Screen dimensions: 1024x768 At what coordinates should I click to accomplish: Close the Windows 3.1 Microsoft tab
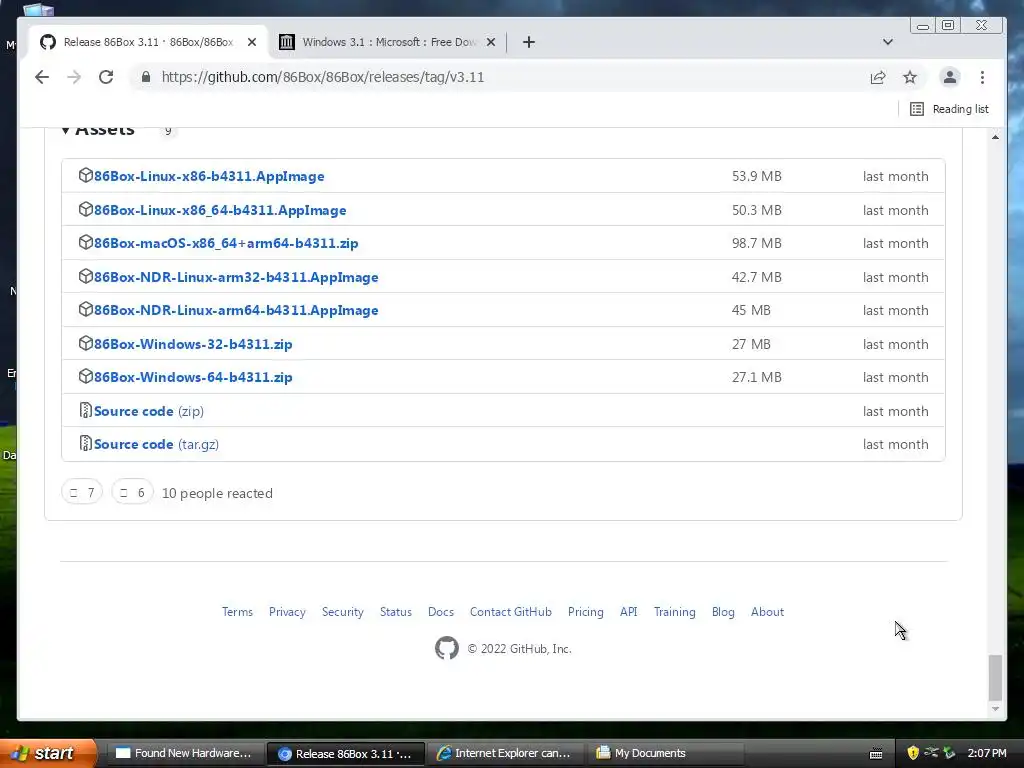coord(491,42)
